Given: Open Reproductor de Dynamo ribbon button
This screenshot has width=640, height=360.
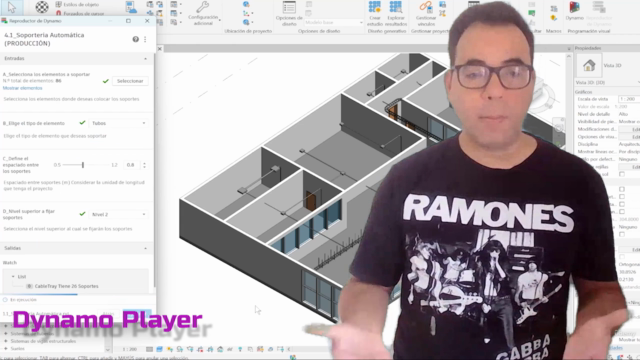Looking at the screenshot, I should pyautogui.click(x=599, y=13).
